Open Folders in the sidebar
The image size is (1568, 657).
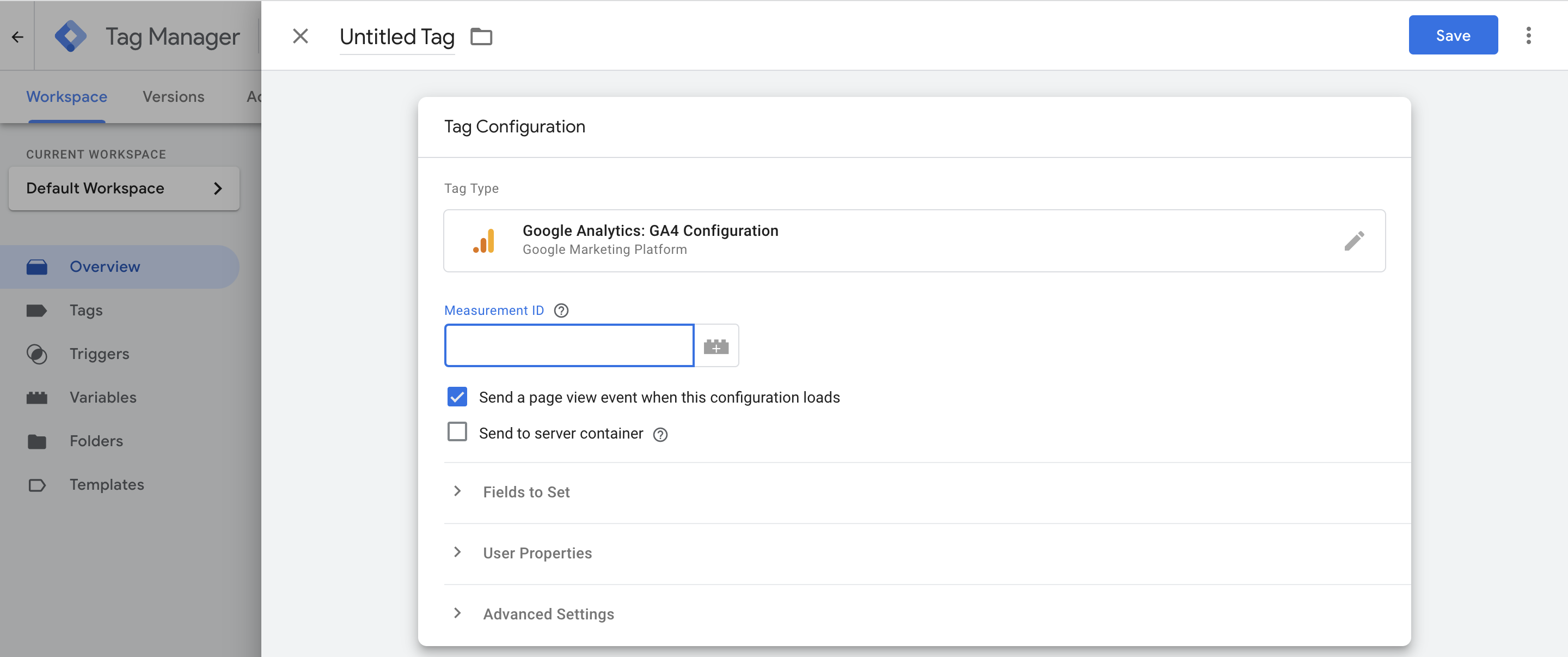click(x=120, y=441)
